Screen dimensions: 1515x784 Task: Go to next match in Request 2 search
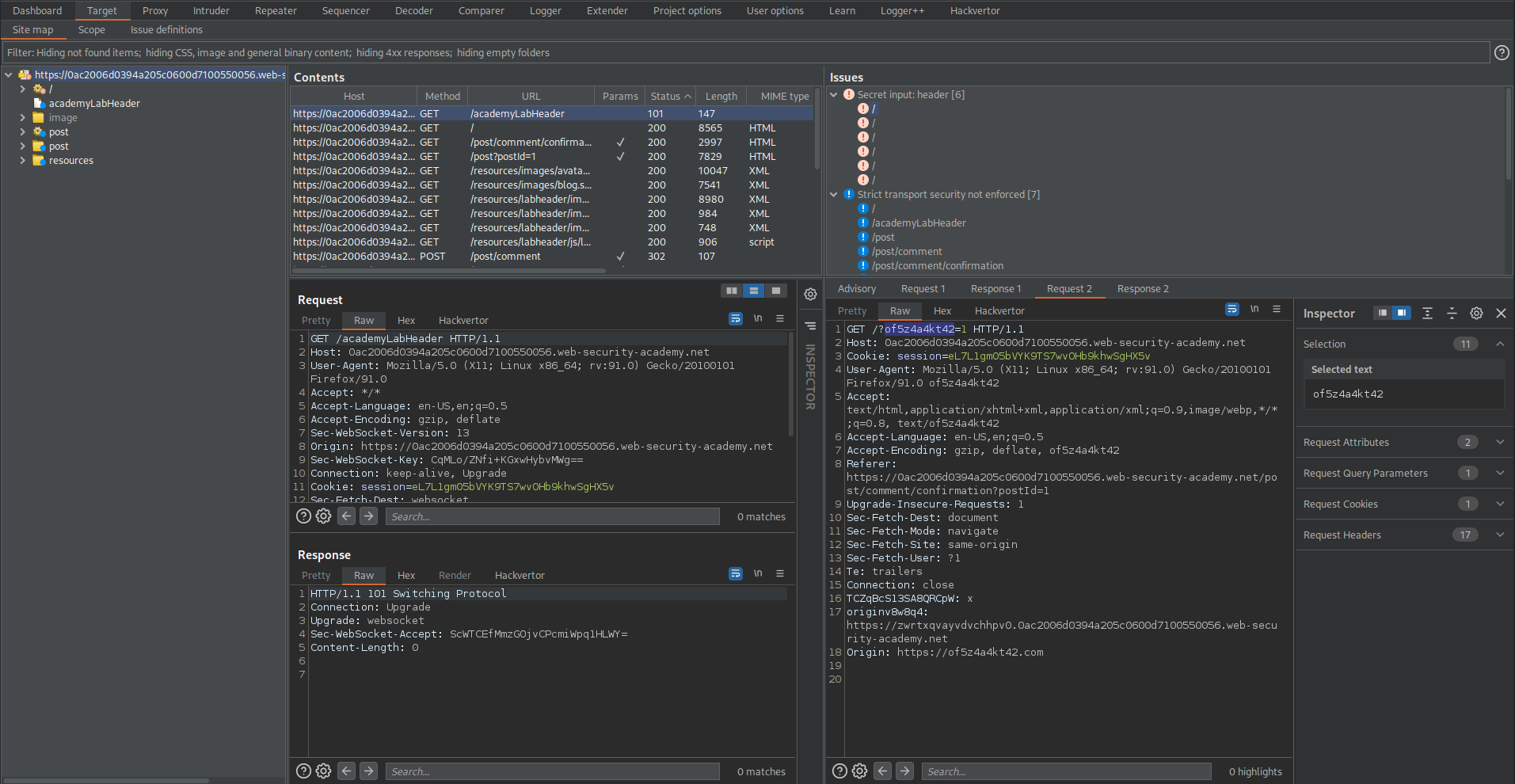(x=905, y=771)
